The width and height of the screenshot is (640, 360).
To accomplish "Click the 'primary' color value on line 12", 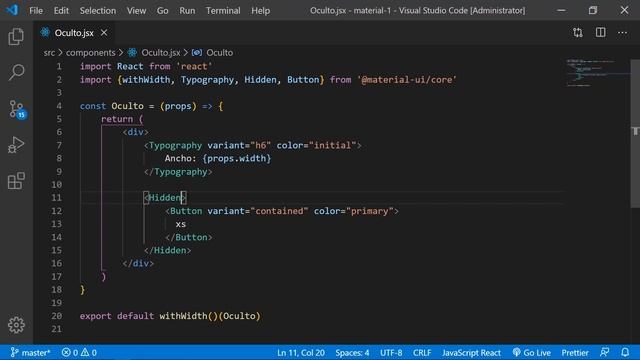I will pyautogui.click(x=369, y=211).
